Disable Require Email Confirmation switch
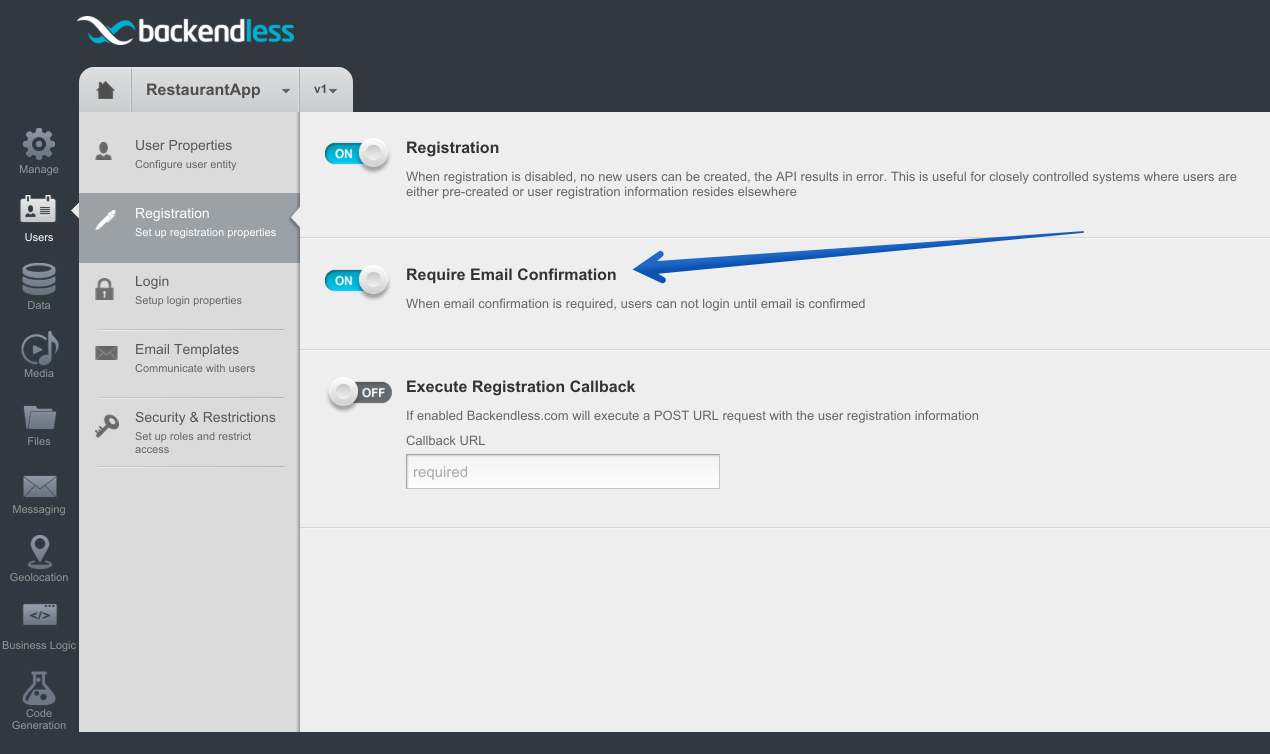The height and width of the screenshot is (754, 1270). tap(357, 281)
